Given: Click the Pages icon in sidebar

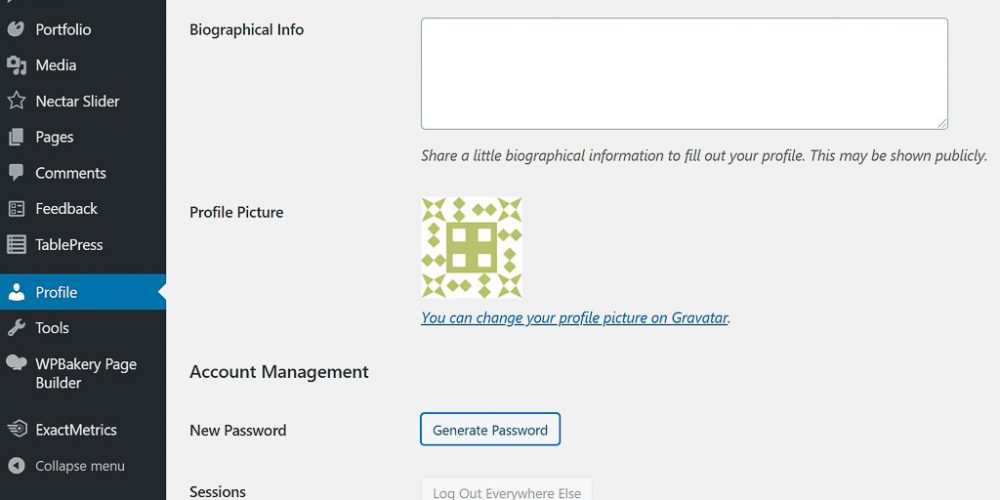Looking at the screenshot, I should (x=16, y=137).
